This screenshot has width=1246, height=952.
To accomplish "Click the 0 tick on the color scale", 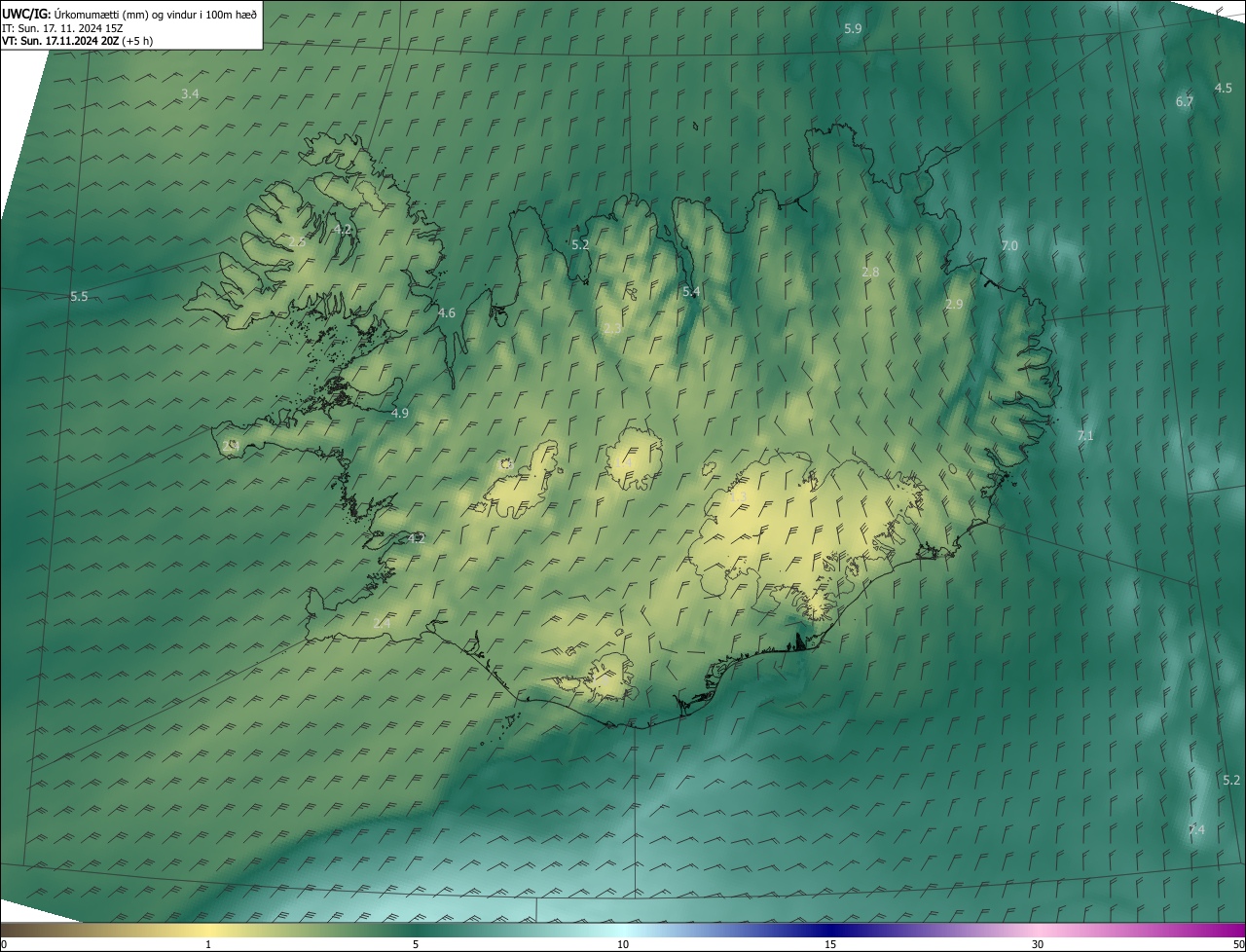I will pos(4,944).
